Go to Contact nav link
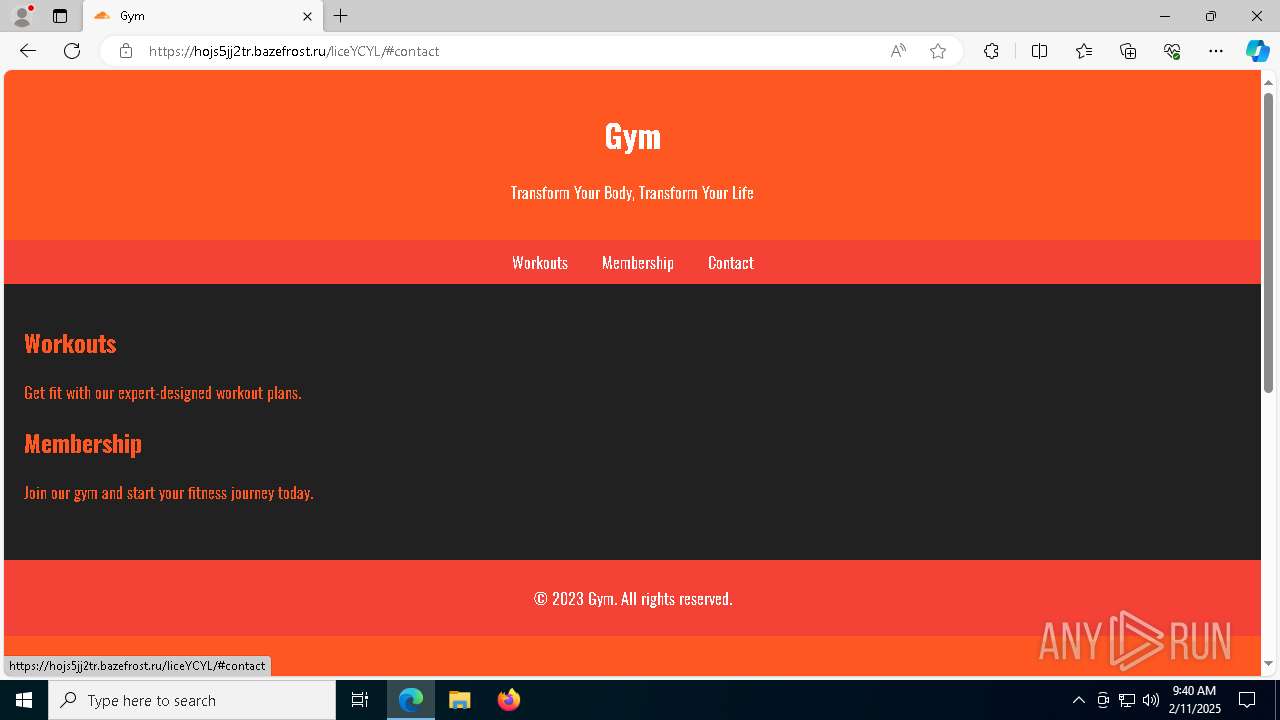Viewport: 1280px width, 720px height. click(x=731, y=263)
